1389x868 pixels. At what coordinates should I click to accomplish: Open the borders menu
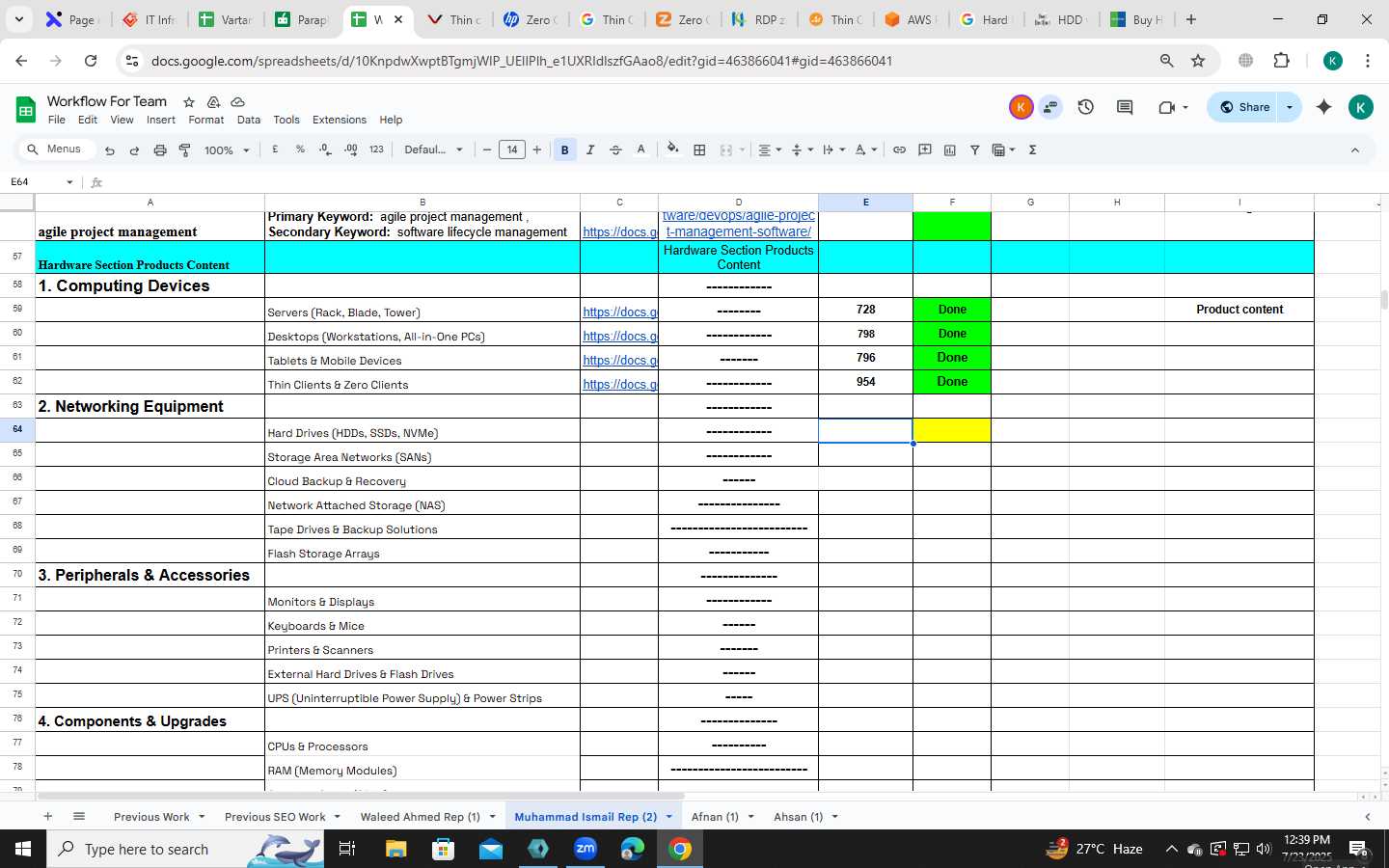point(700,149)
